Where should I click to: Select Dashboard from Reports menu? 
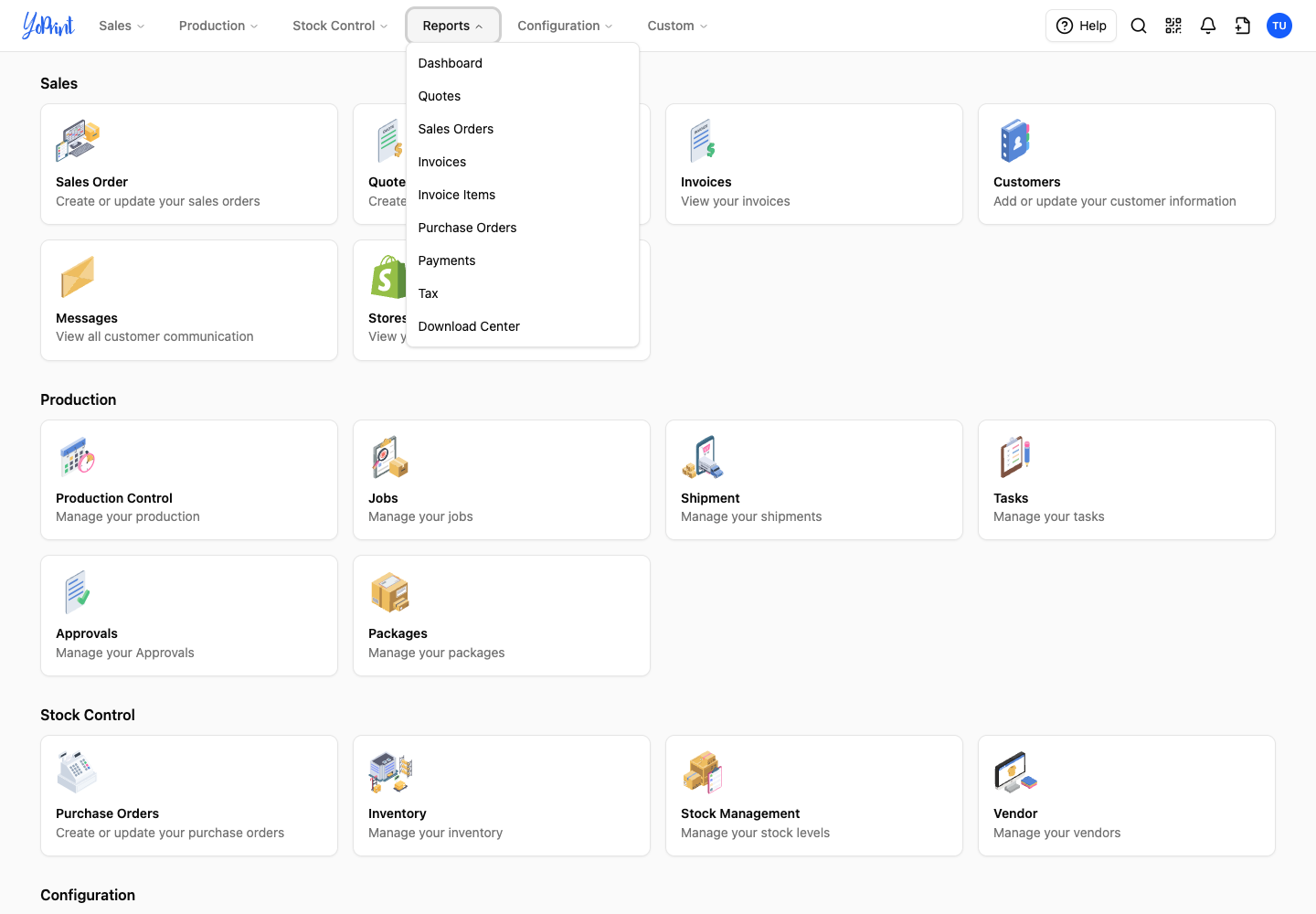pos(523,63)
